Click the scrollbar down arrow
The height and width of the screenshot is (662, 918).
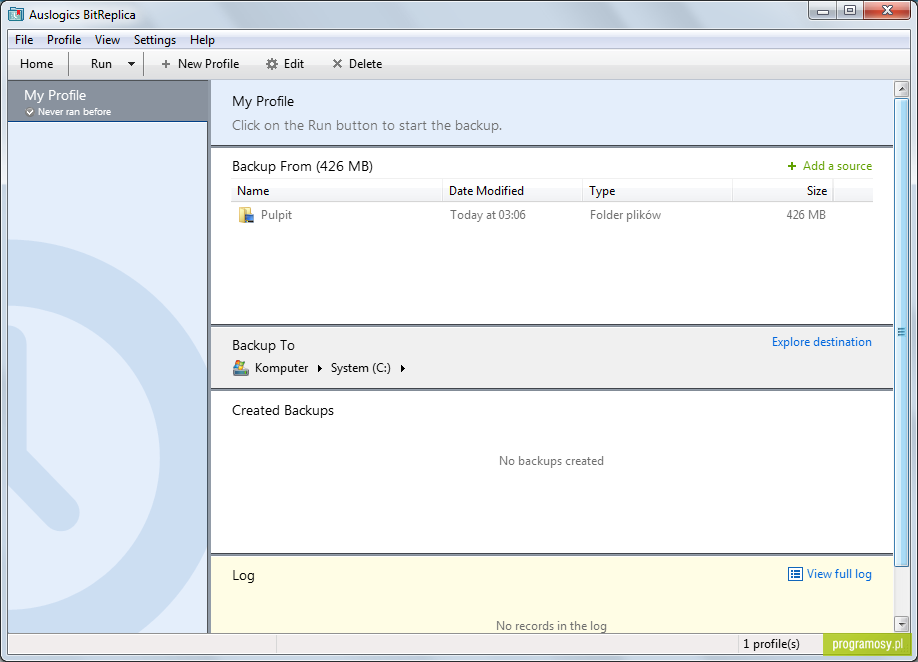(902, 624)
